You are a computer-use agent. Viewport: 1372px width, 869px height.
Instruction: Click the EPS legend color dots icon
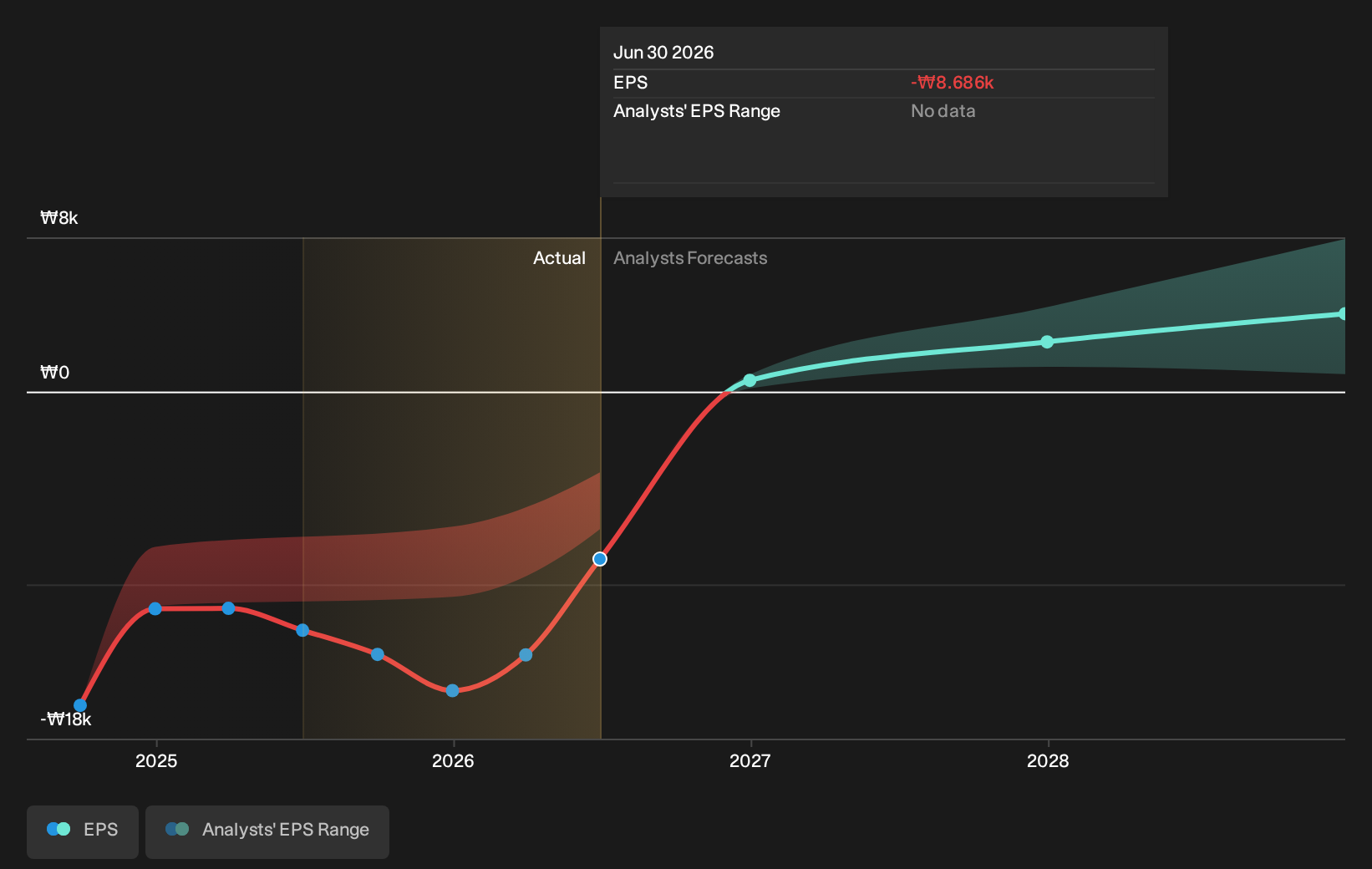pos(58,829)
